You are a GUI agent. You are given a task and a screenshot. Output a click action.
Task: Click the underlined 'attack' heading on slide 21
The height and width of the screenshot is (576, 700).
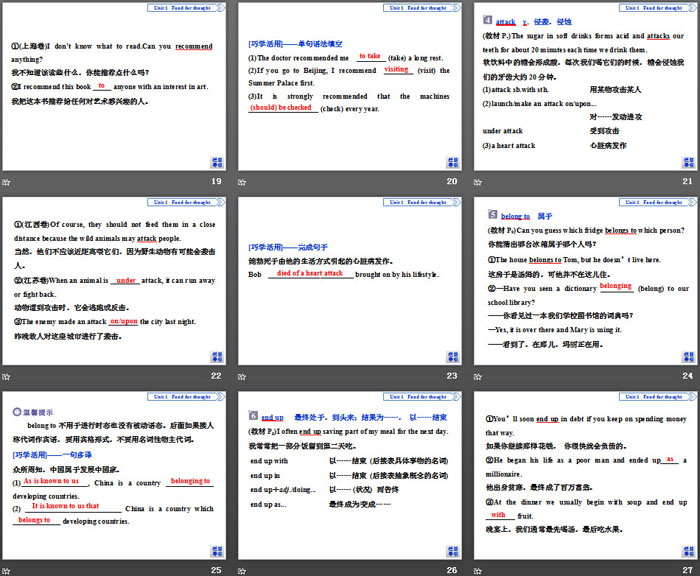505,21
